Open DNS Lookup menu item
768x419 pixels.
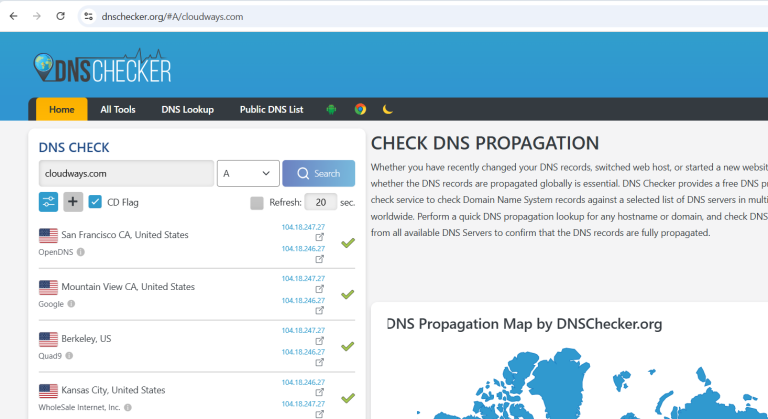tap(188, 109)
